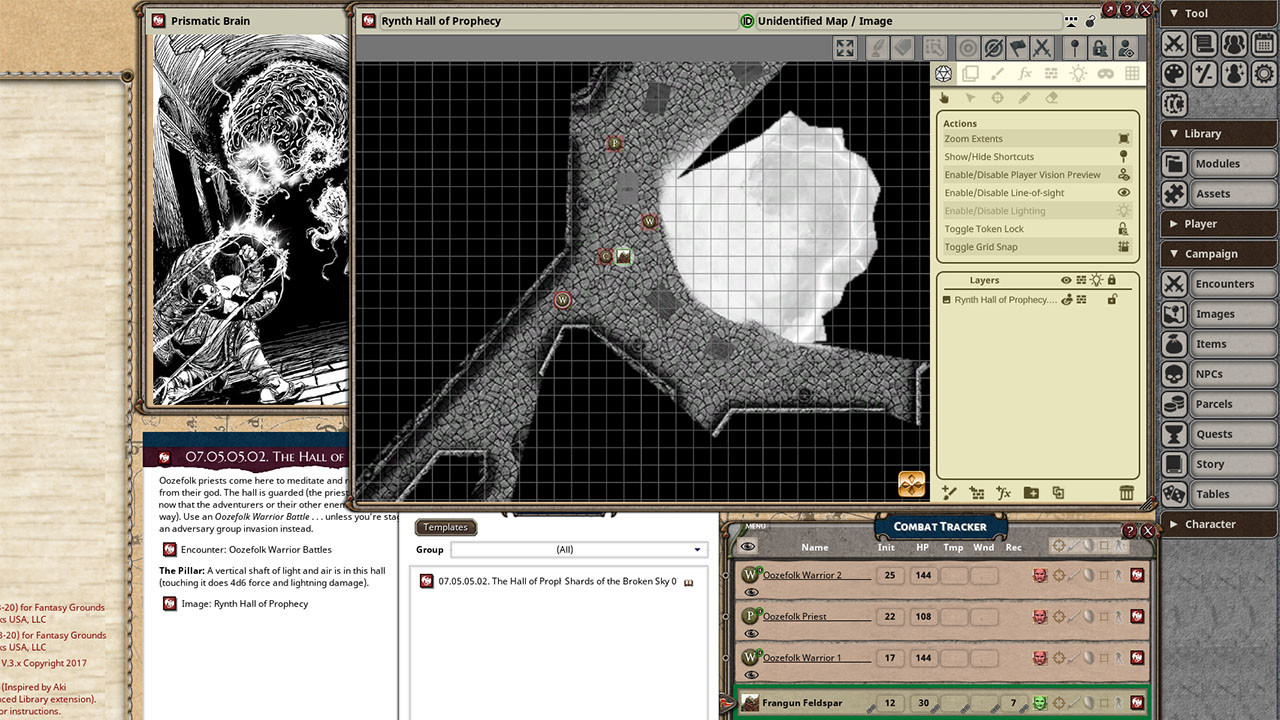
Task: Select the Zoom Extents icon on map toolbar
Action: point(845,47)
